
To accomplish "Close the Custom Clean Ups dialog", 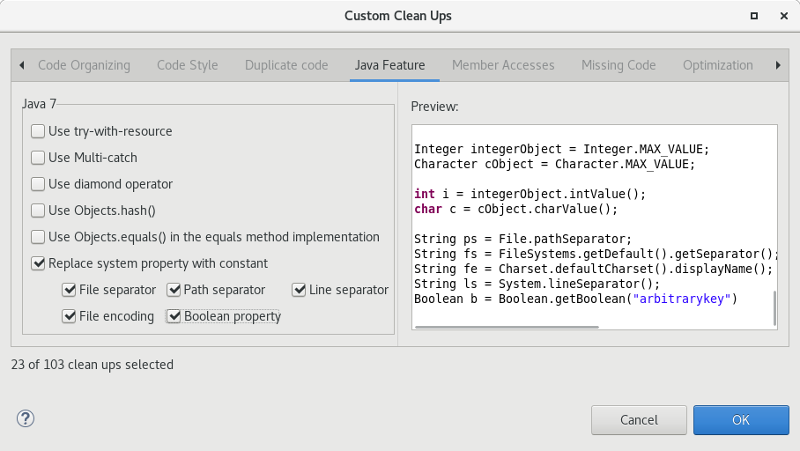I will coord(784,16).
